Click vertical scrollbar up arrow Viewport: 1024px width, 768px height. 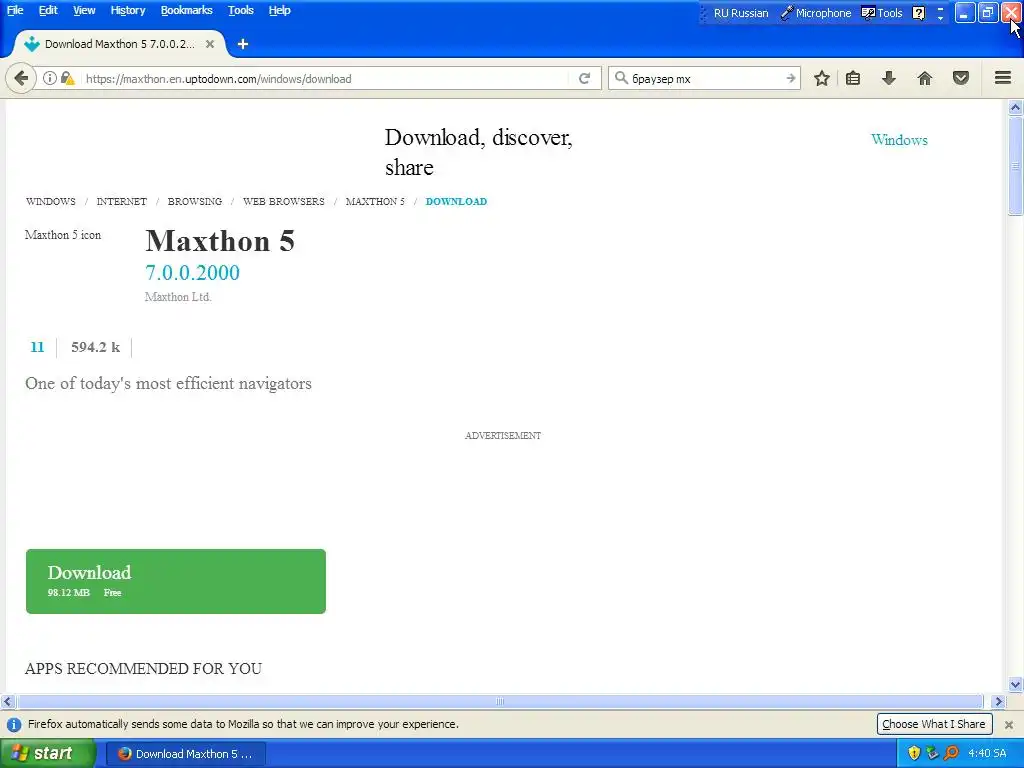click(x=1015, y=108)
